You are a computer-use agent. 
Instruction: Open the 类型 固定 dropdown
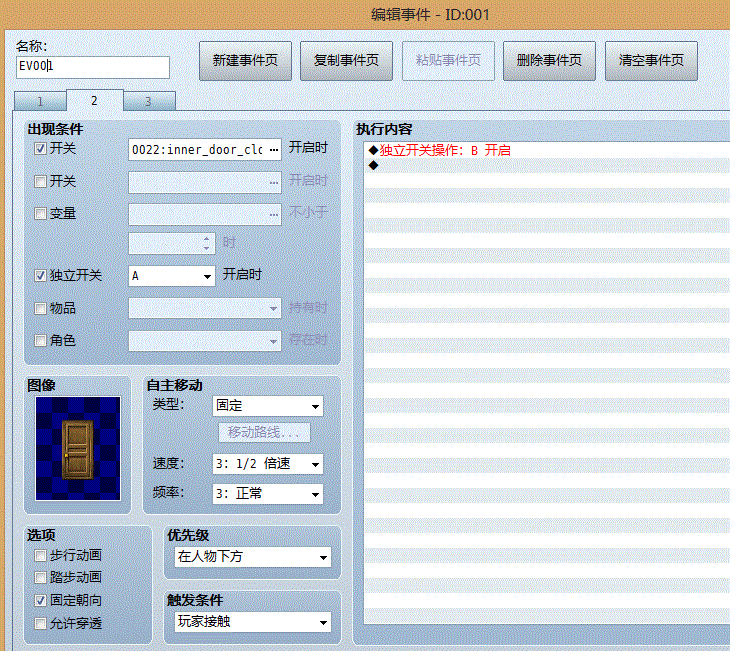click(x=268, y=406)
